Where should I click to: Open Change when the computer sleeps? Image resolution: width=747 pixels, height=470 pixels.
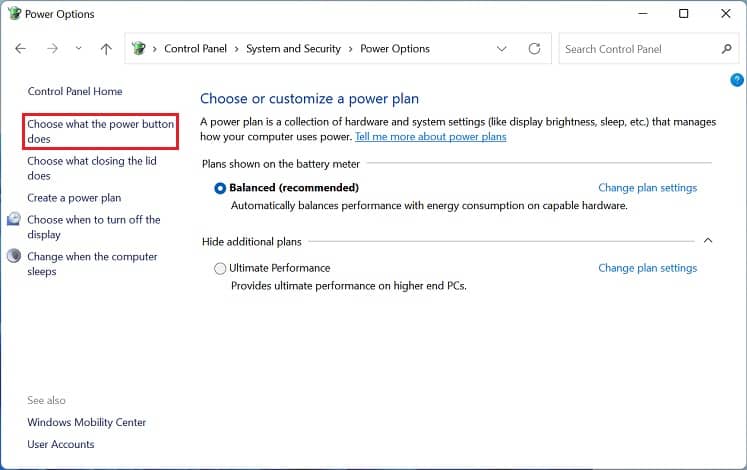tap(92, 264)
